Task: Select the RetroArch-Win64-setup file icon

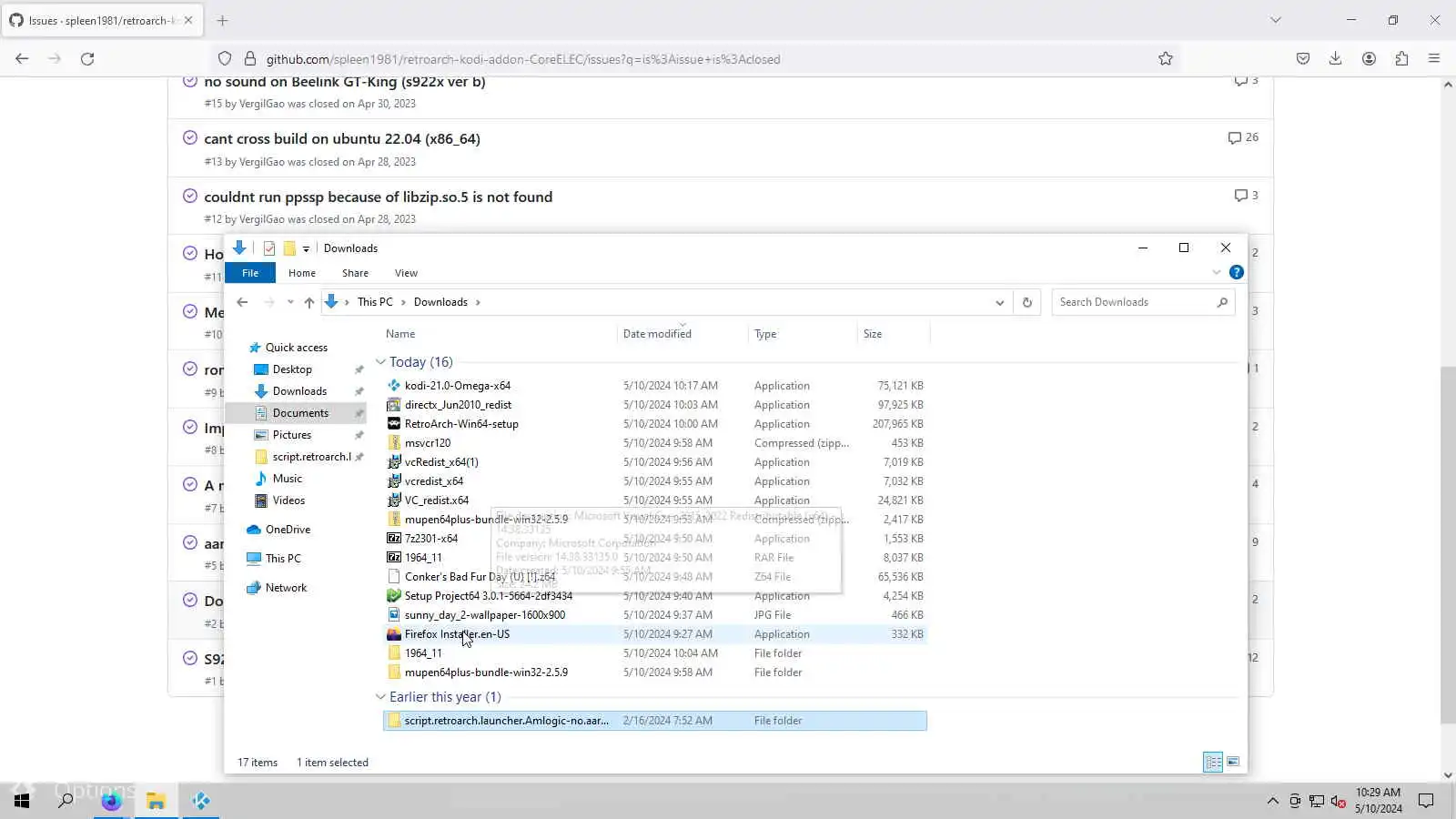Action: pyautogui.click(x=394, y=424)
